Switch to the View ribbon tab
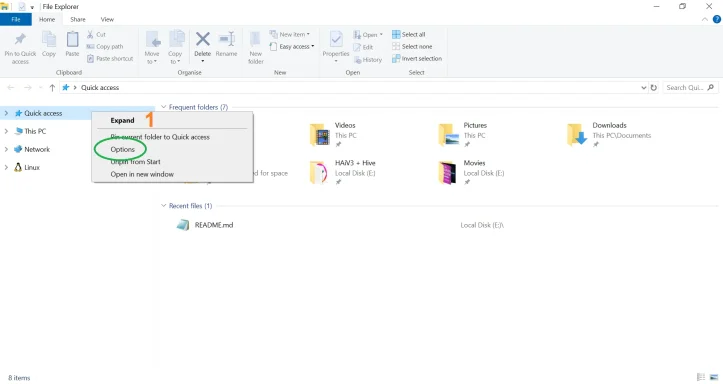This screenshot has height=384, width=723. pyautogui.click(x=107, y=19)
